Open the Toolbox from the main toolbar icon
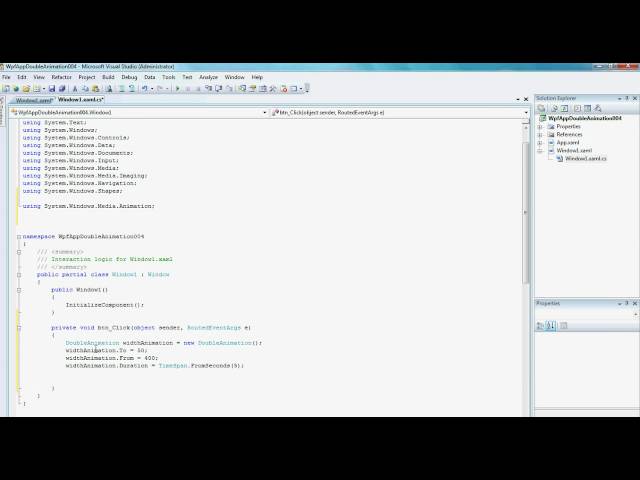The width and height of the screenshot is (640, 480). (x=273, y=88)
